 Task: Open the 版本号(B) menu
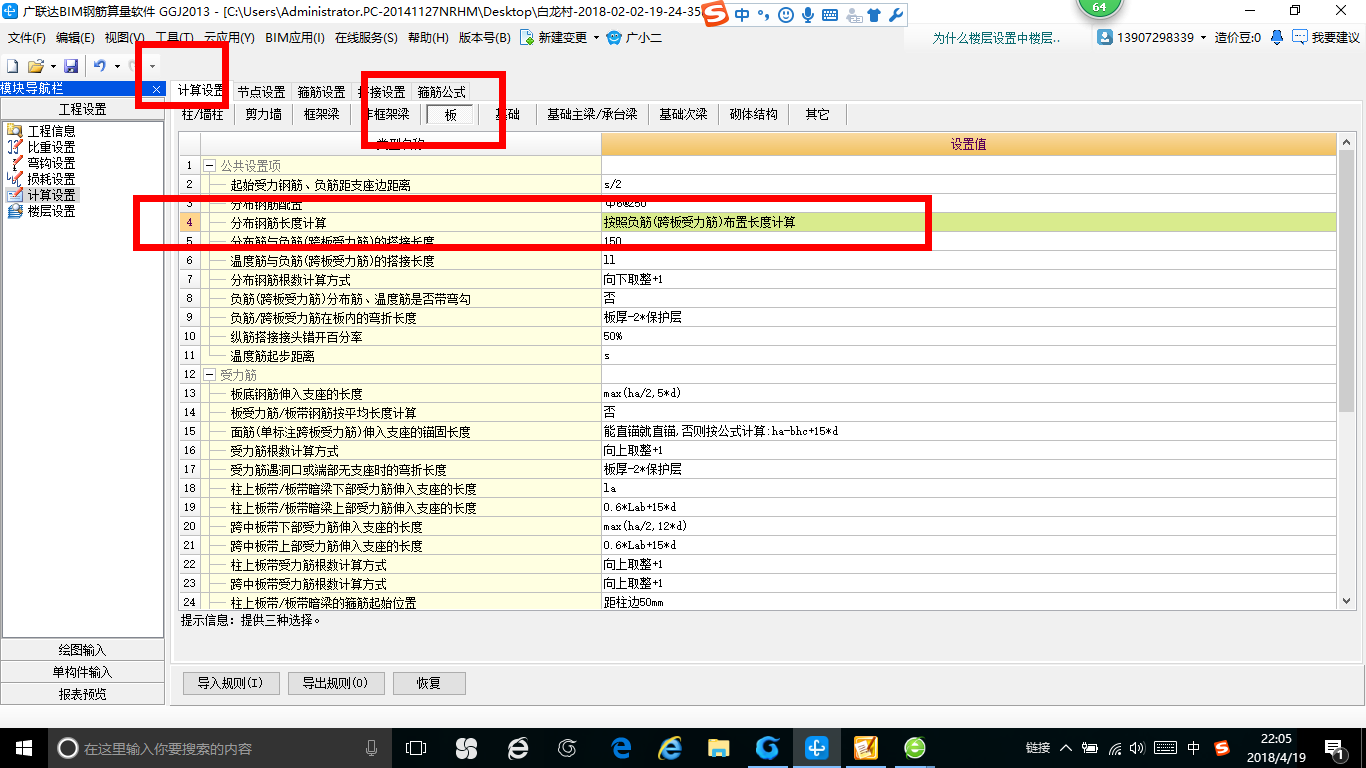click(x=484, y=38)
